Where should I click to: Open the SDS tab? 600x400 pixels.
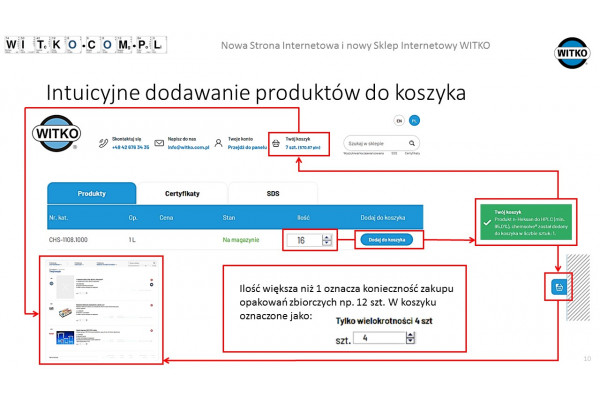coord(273,193)
